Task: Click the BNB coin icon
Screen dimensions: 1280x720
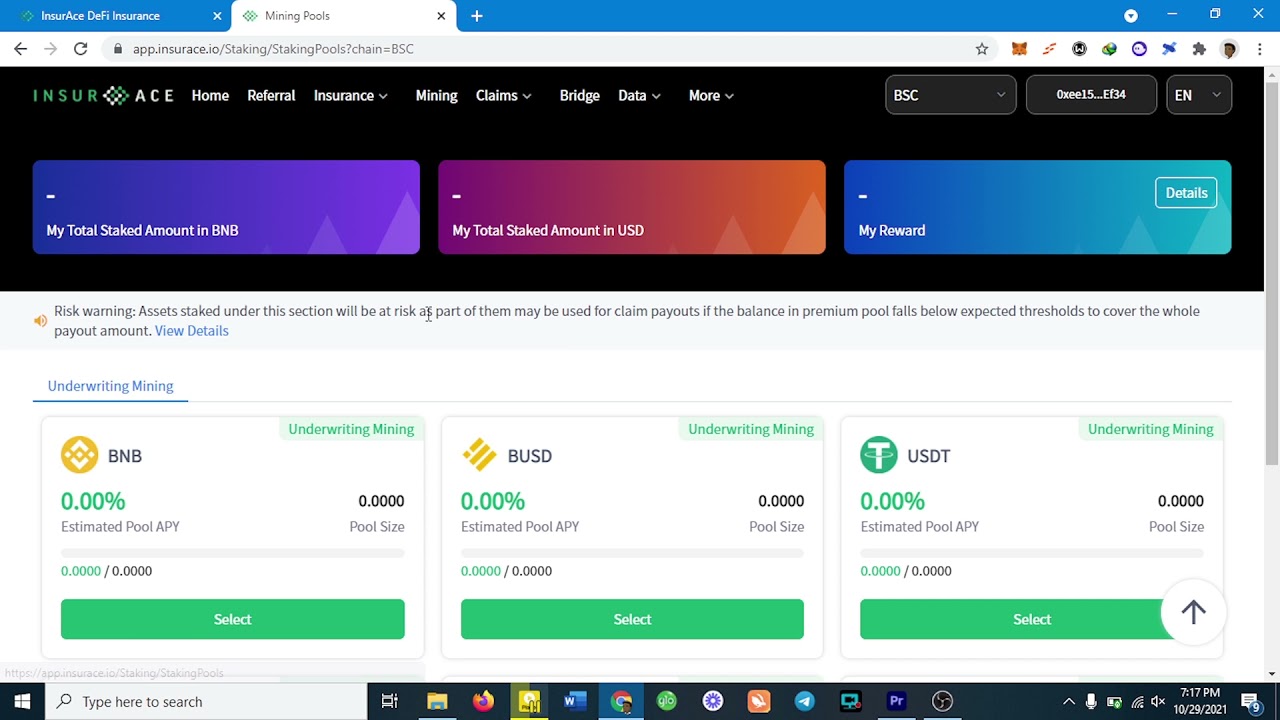Action: coord(79,455)
